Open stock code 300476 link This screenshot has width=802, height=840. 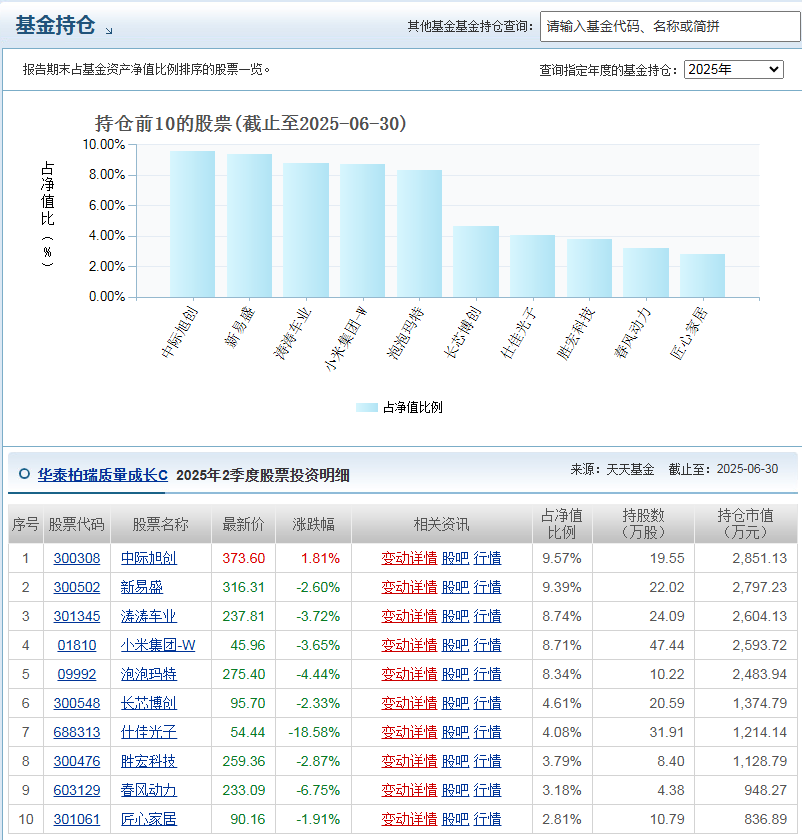pos(77,761)
